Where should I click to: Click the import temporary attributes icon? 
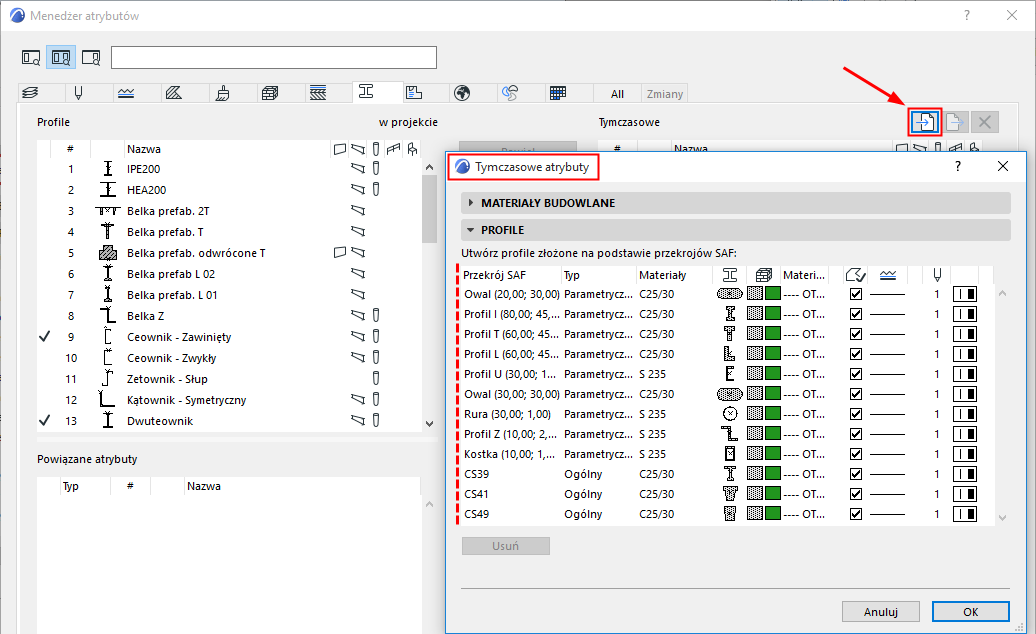(x=924, y=122)
